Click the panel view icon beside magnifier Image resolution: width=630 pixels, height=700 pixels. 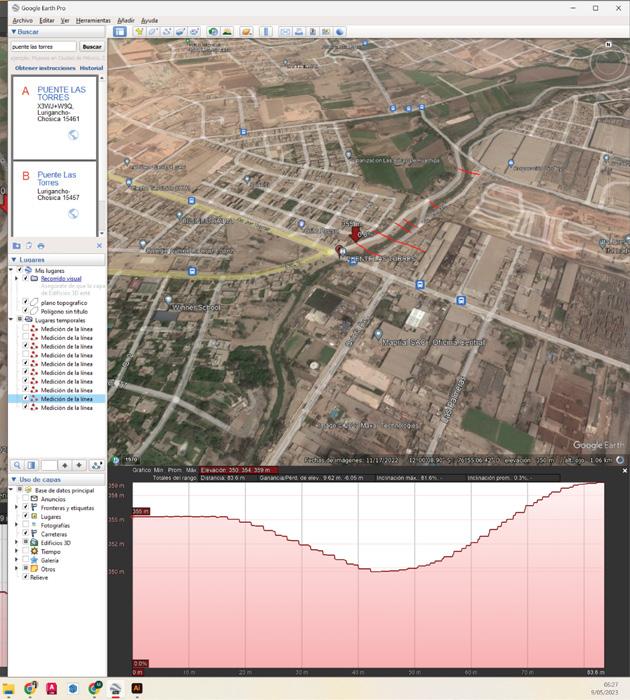tap(31, 465)
